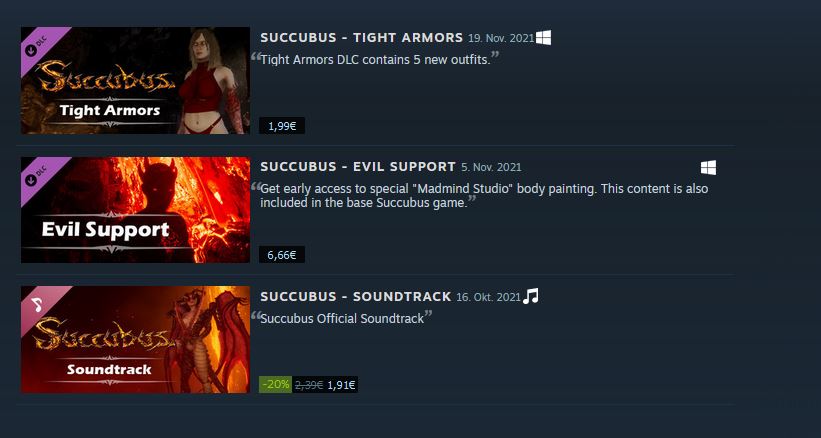Click the discounted 1,91€ price

341,385
